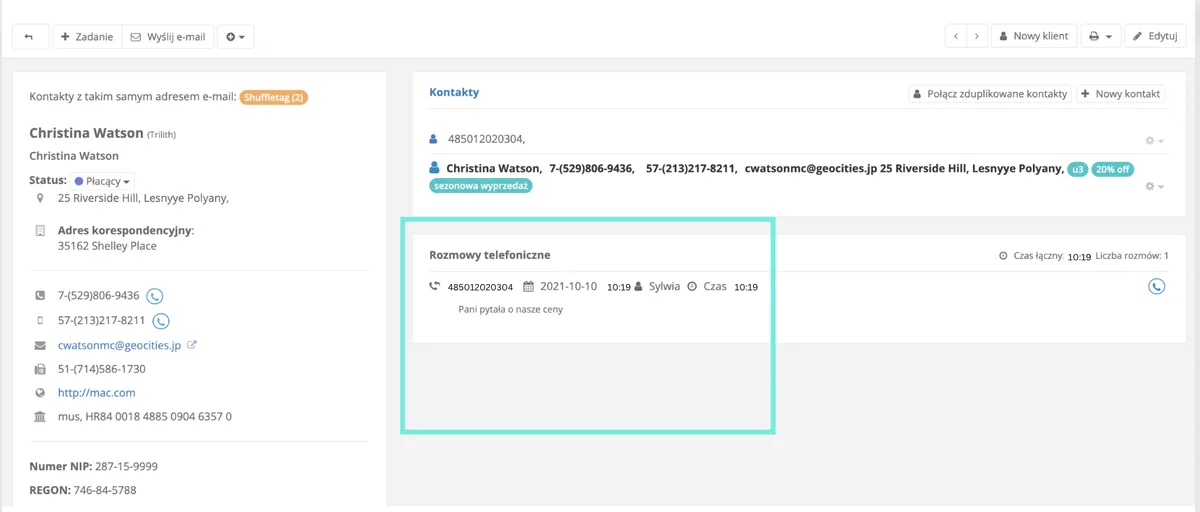Open Wyślij e-mail action

(x=167, y=37)
